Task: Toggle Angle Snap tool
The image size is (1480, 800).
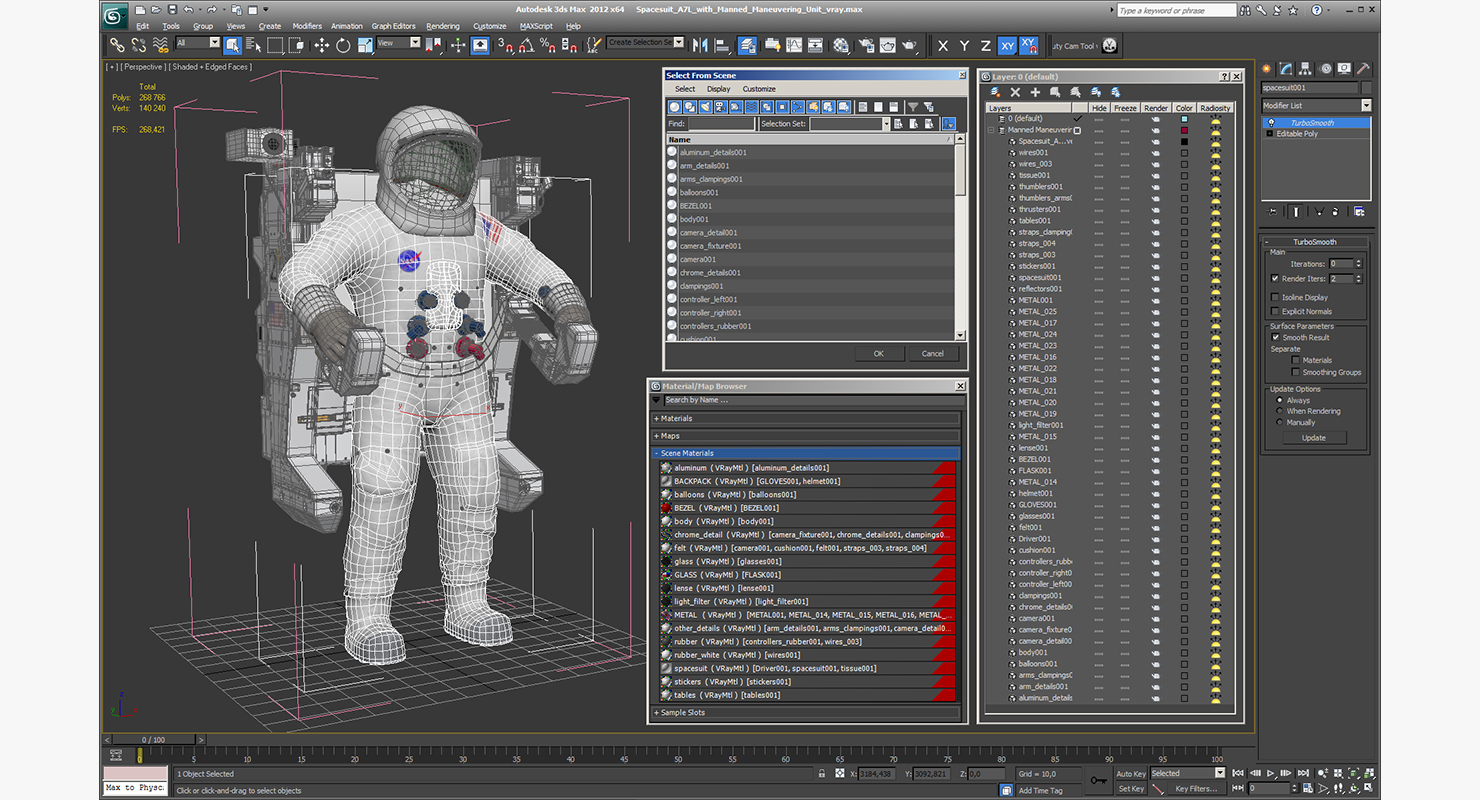Action: 526,45
